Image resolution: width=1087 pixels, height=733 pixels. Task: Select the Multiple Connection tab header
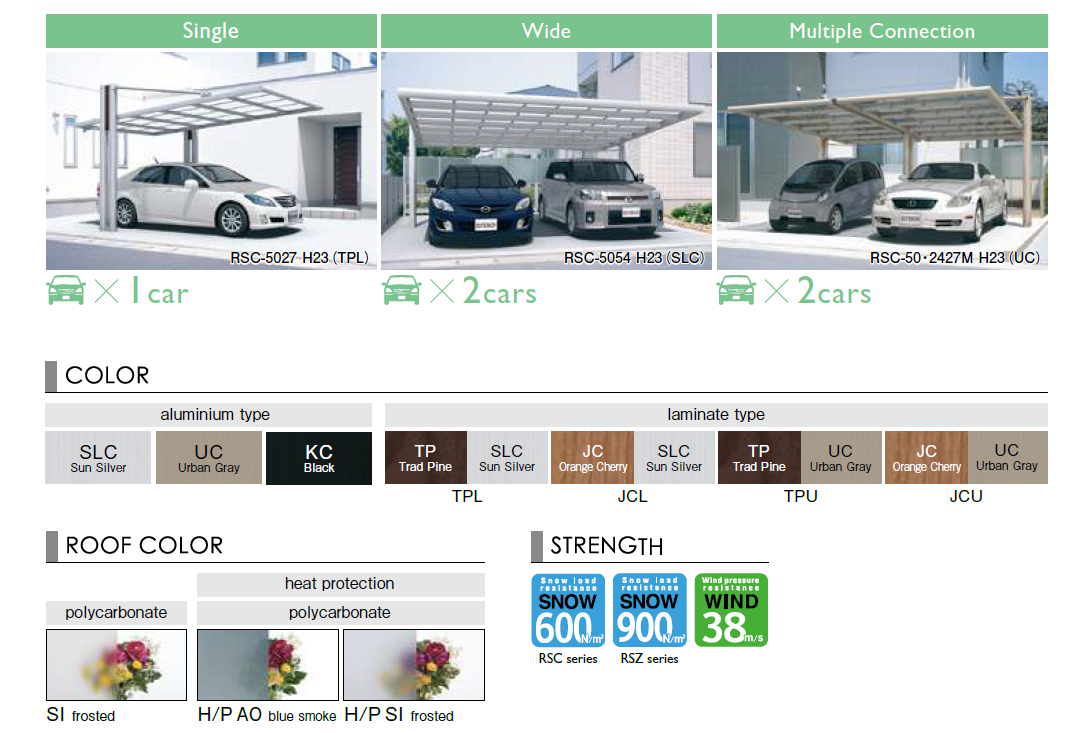pyautogui.click(x=881, y=31)
